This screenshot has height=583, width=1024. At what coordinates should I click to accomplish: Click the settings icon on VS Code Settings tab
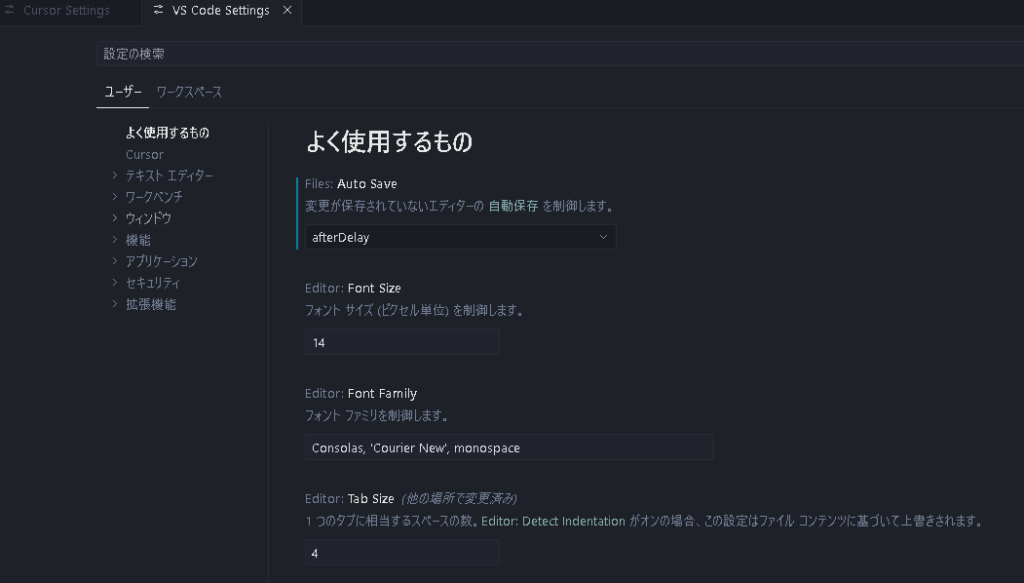click(158, 10)
